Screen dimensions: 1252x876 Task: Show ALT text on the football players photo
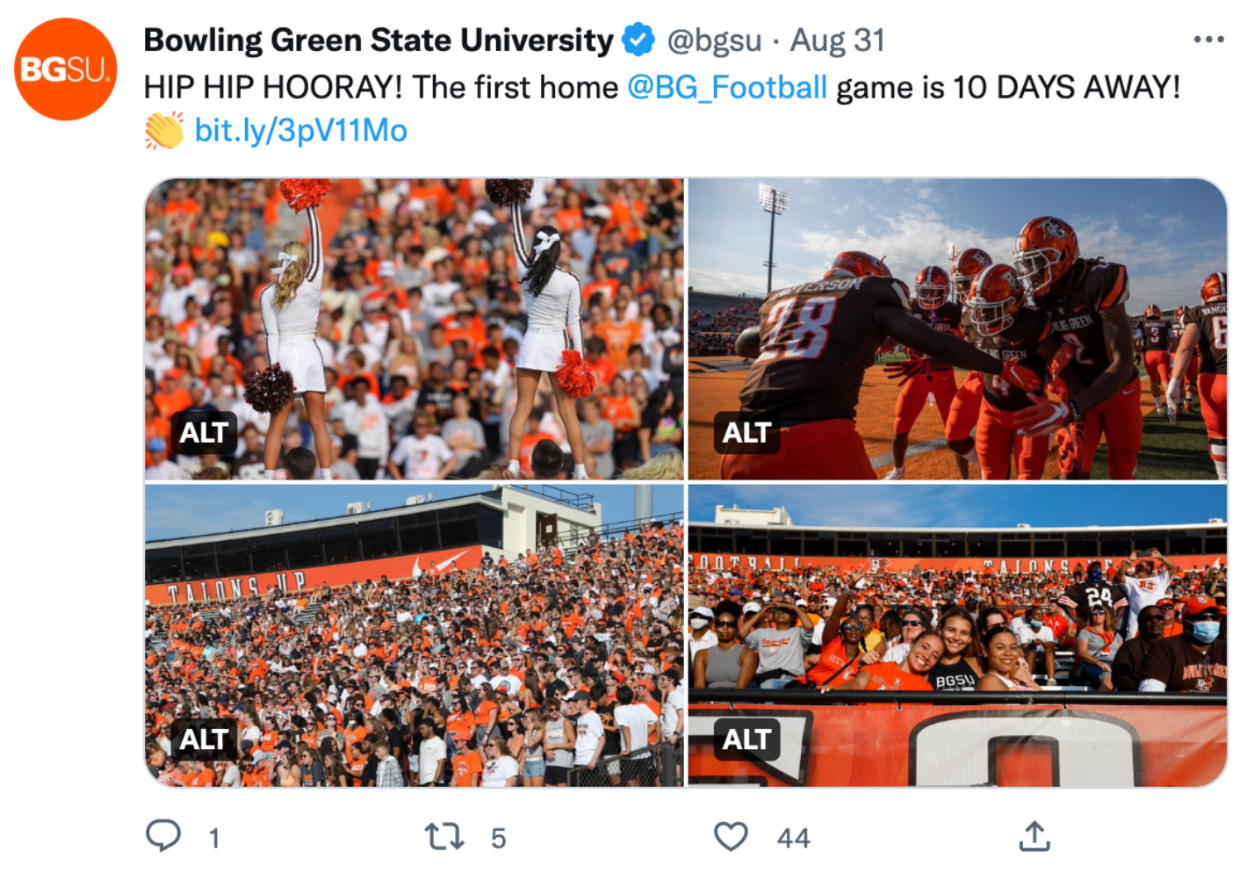(747, 433)
